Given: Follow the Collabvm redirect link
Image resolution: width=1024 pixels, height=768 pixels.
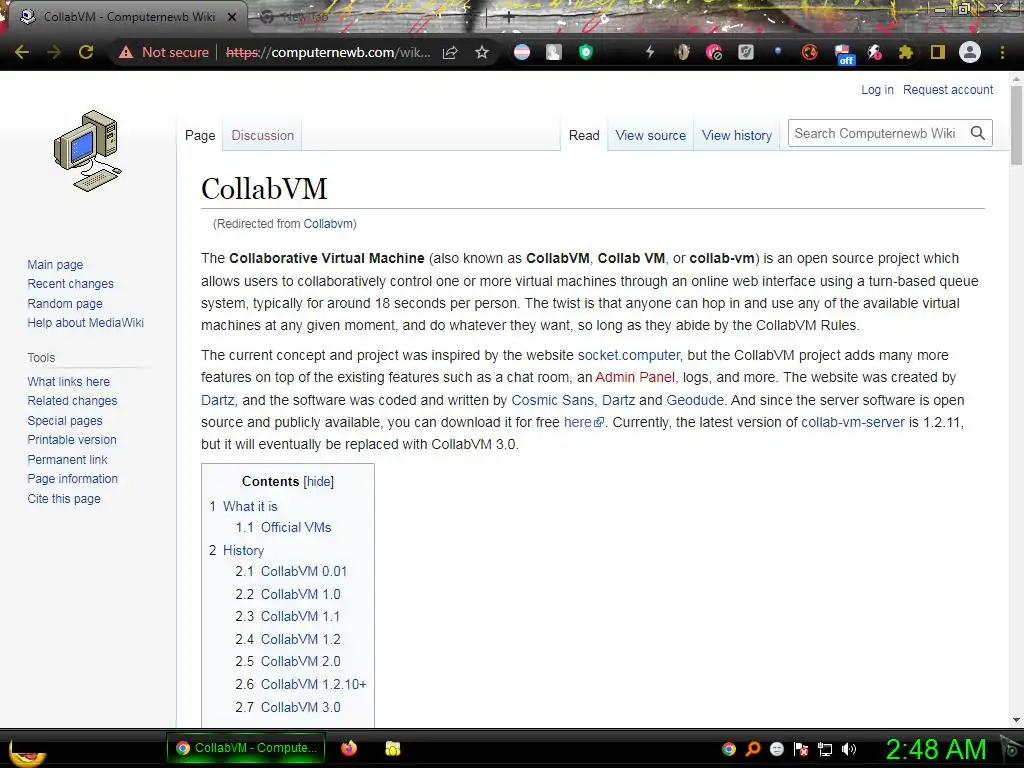Looking at the screenshot, I should 328,223.
